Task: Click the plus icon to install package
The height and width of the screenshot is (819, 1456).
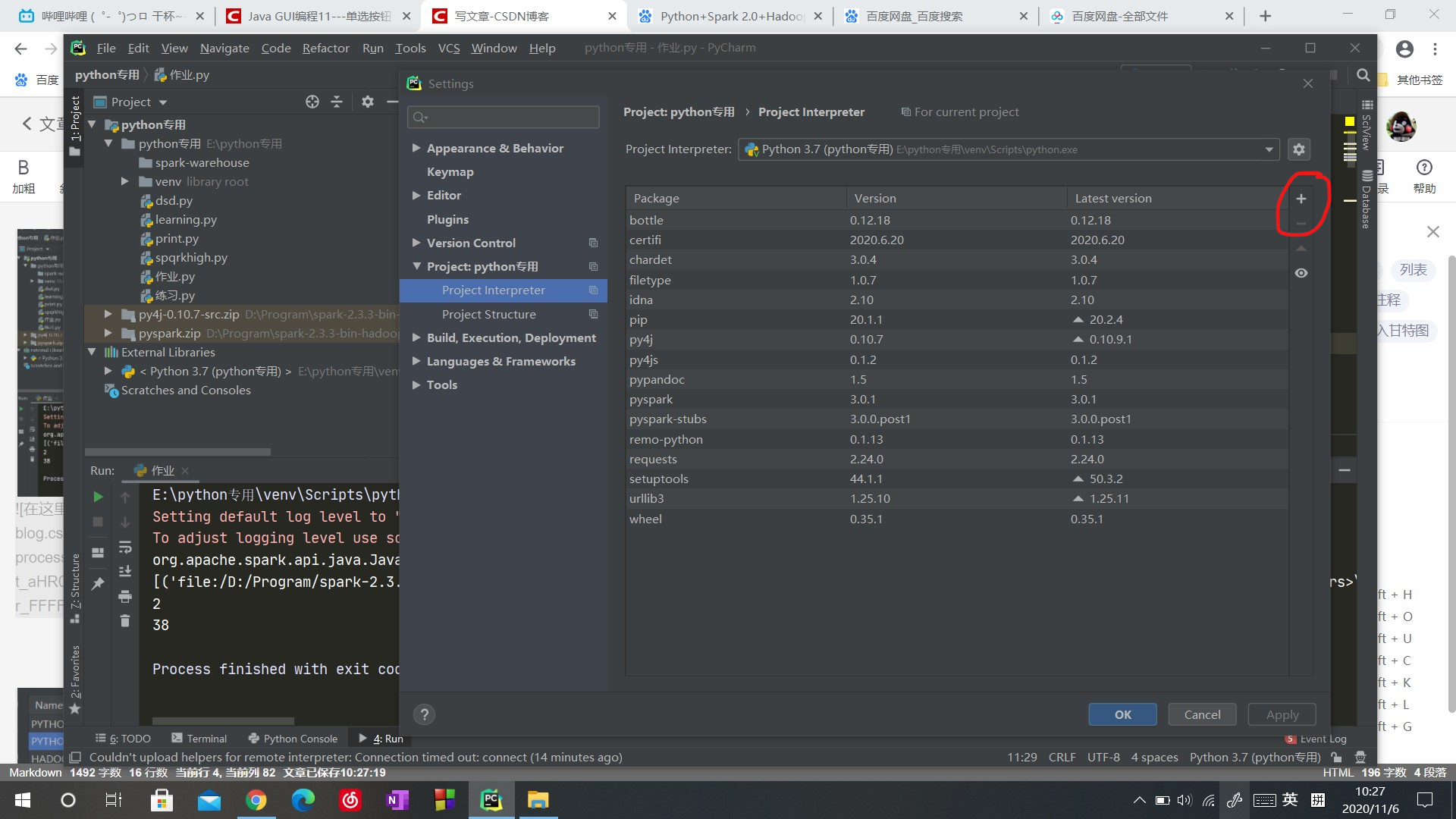Action: point(1301,199)
